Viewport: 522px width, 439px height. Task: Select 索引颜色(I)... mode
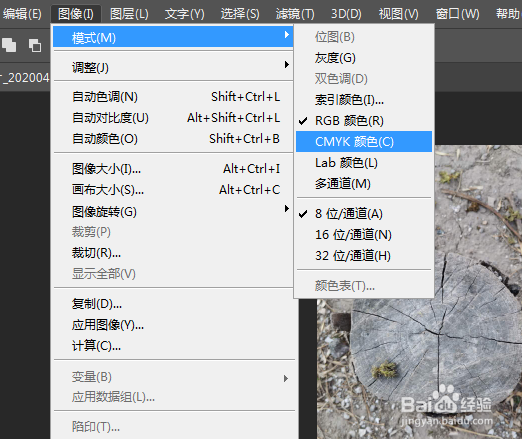coord(364,100)
